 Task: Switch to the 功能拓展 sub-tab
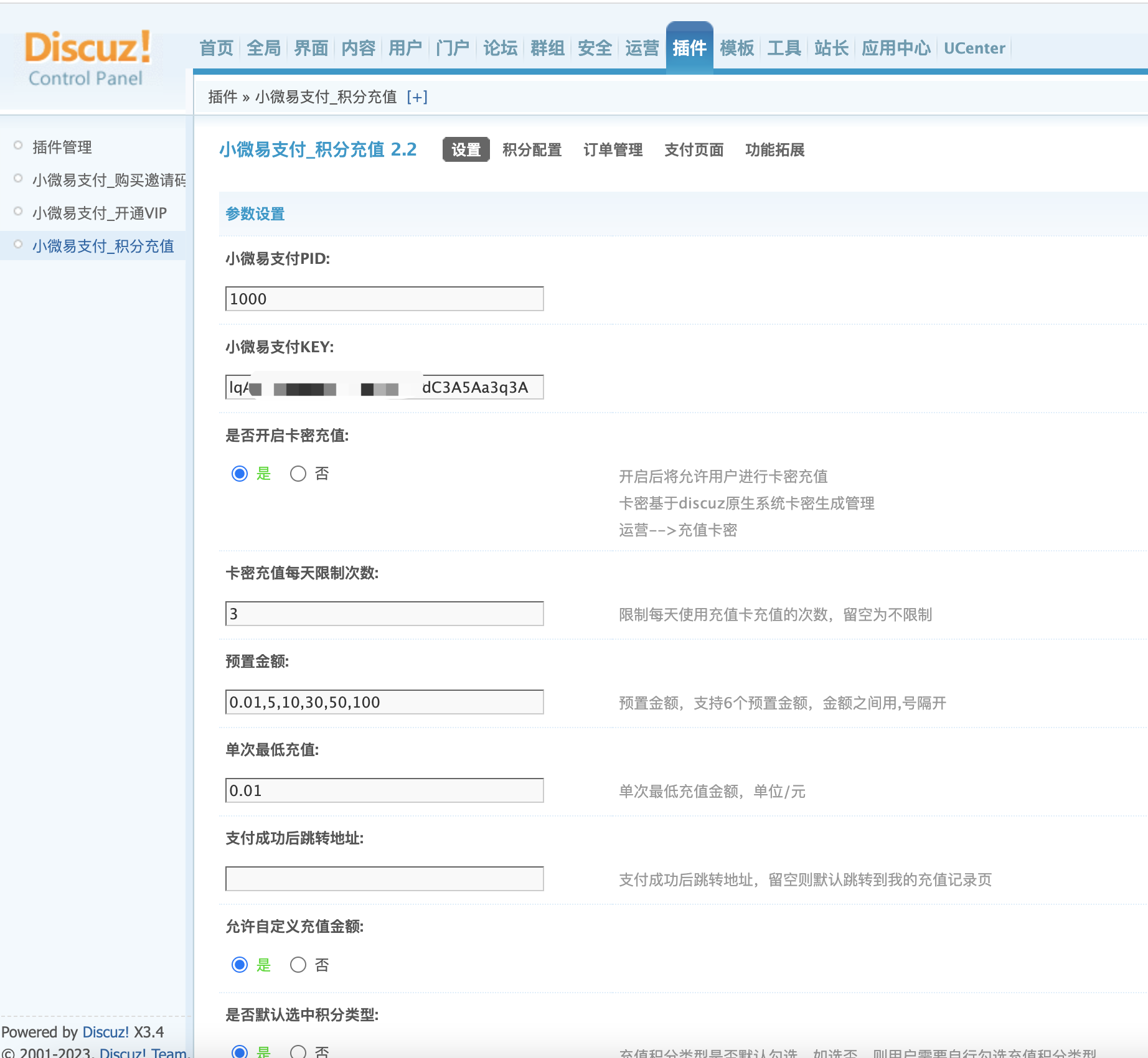775,149
